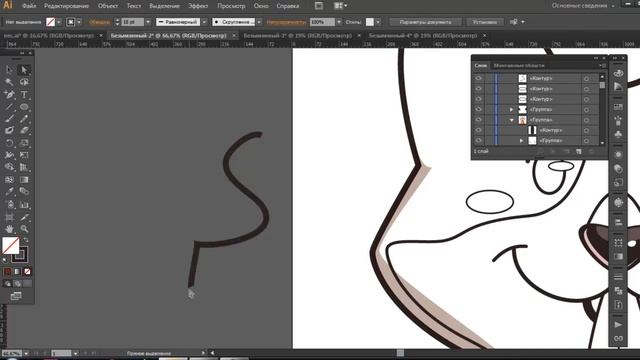Viewport: 640px width, 360px height.
Task: Toggle eye of the nested Контур sublayer
Action: coord(478,130)
